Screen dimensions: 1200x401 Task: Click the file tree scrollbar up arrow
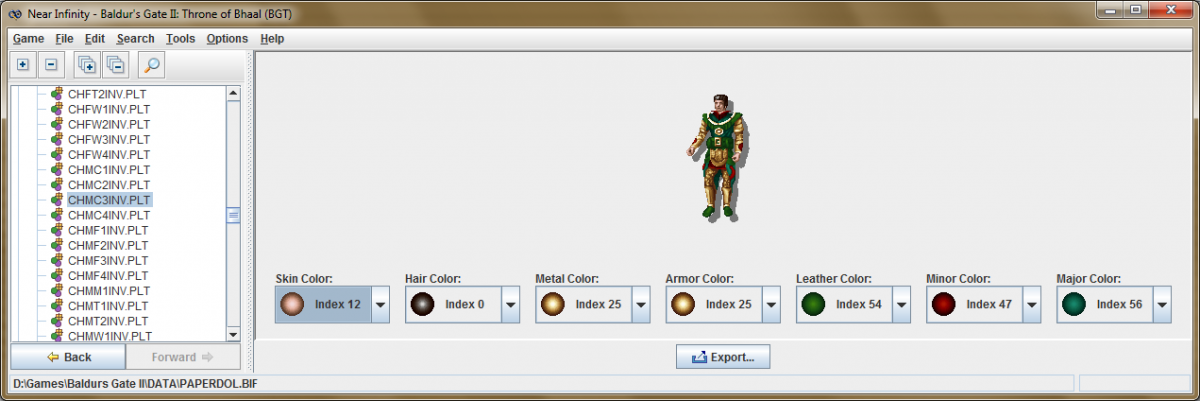(233, 94)
